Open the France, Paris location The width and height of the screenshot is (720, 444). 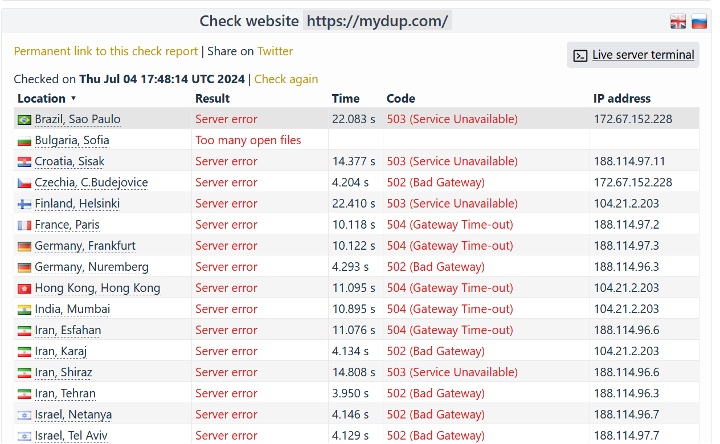67,225
